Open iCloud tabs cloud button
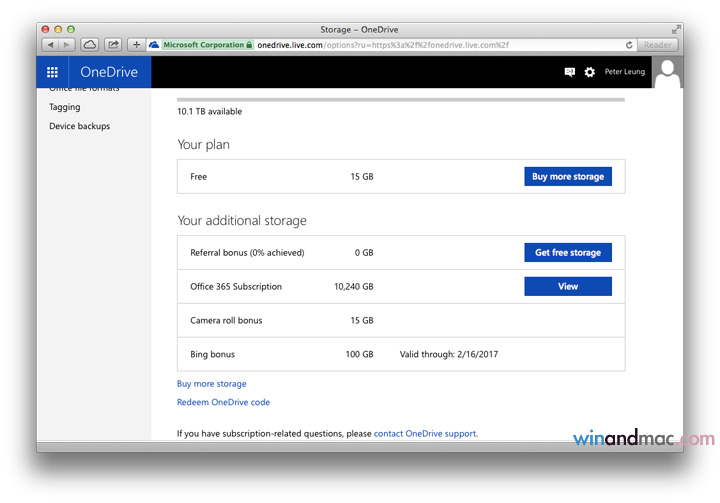Image resolution: width=720 pixels, height=503 pixels. coord(90,45)
